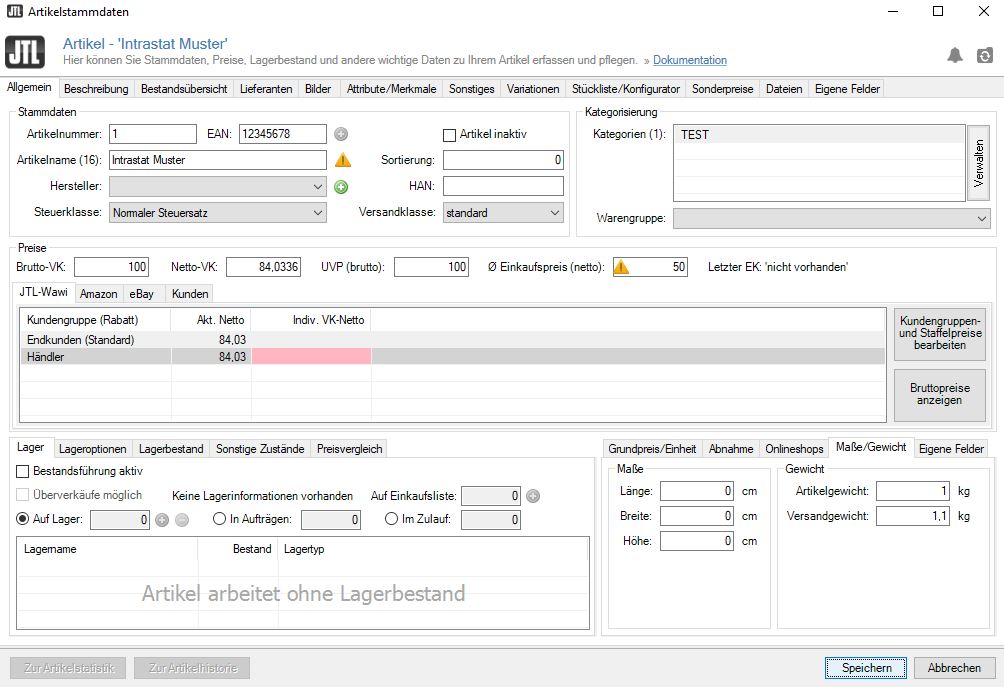Click the gray plus icon next to EAN
The width and height of the screenshot is (1004, 687).
click(x=341, y=134)
